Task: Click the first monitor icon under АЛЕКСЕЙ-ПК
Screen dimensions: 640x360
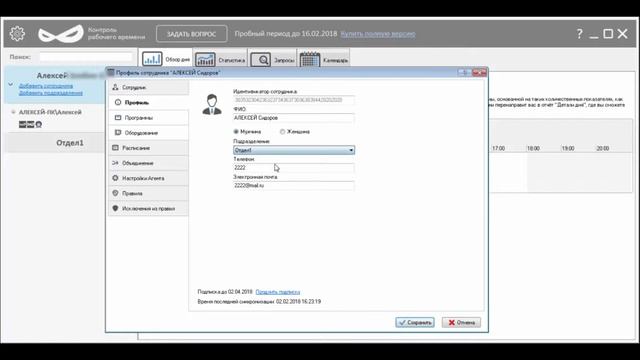Action: tap(22, 124)
